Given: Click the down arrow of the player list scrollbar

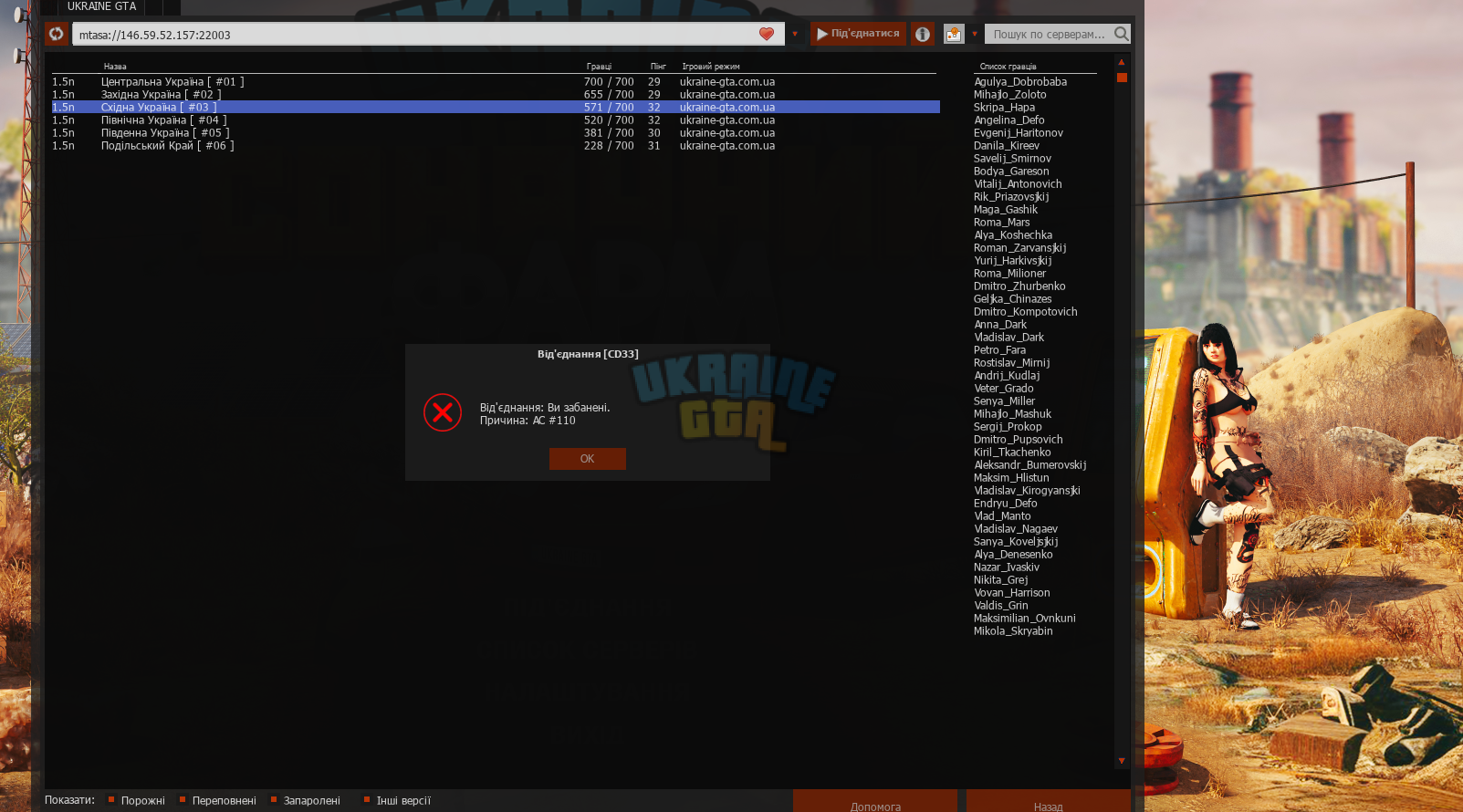Looking at the screenshot, I should [1122, 760].
